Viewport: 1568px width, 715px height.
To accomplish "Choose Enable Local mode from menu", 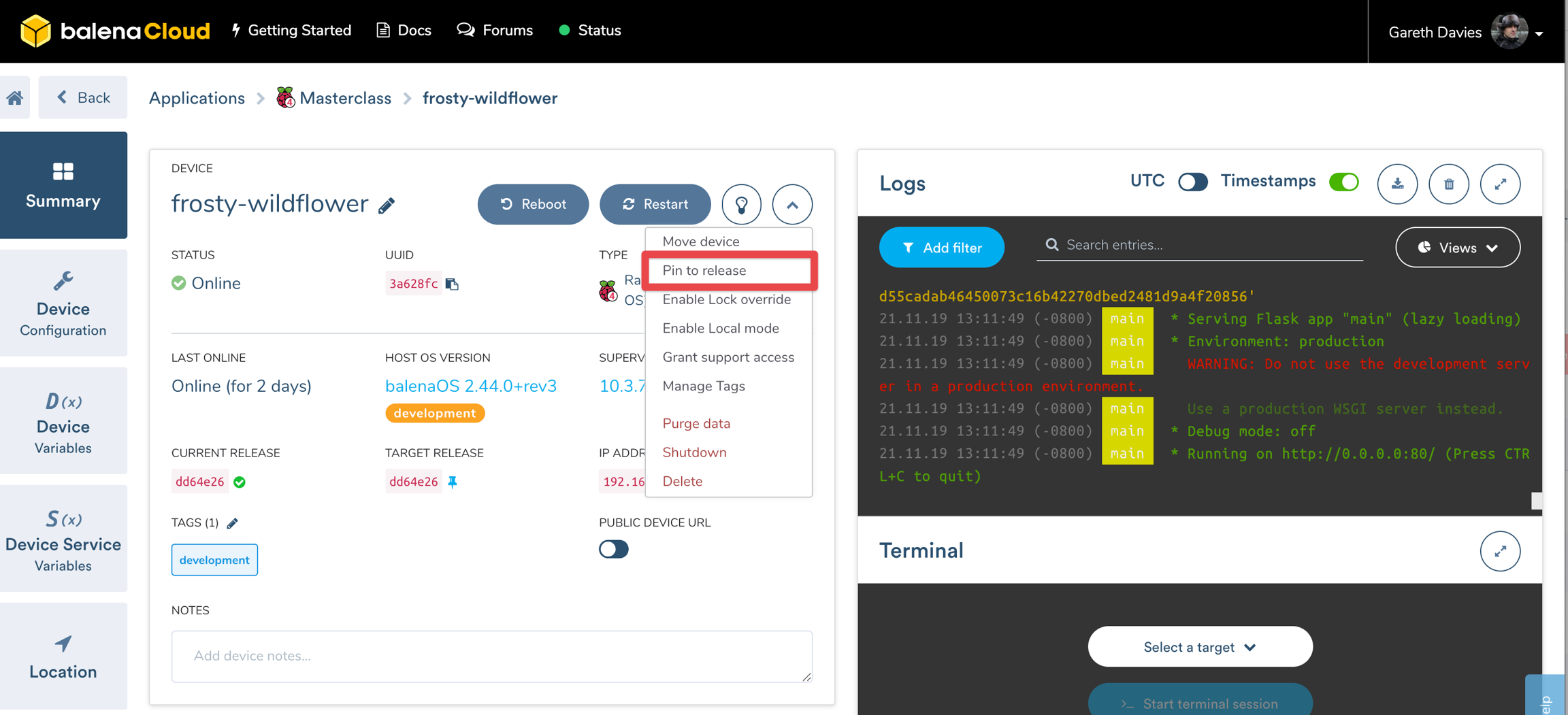I will (x=721, y=329).
